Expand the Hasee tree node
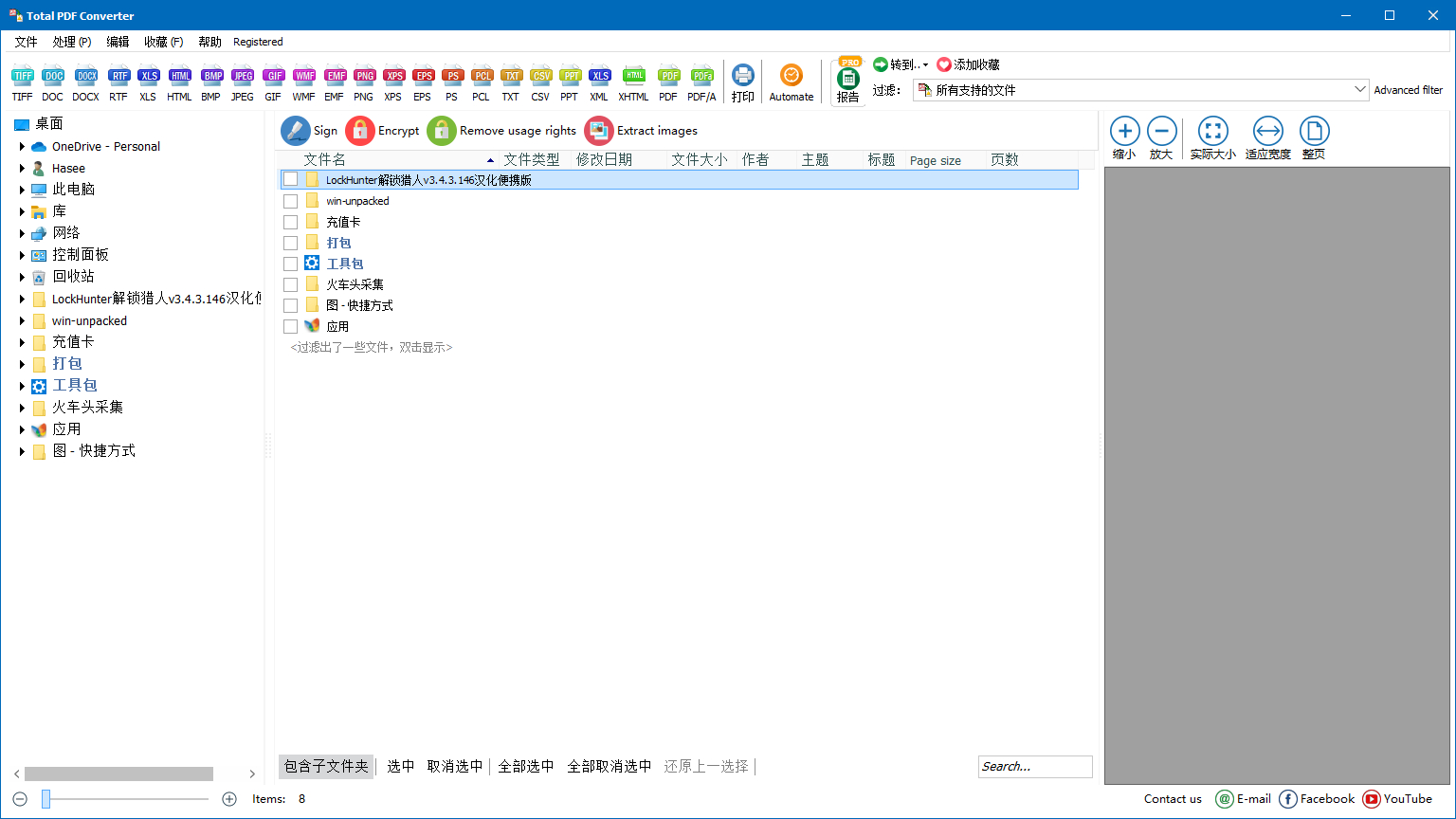 pyautogui.click(x=22, y=168)
